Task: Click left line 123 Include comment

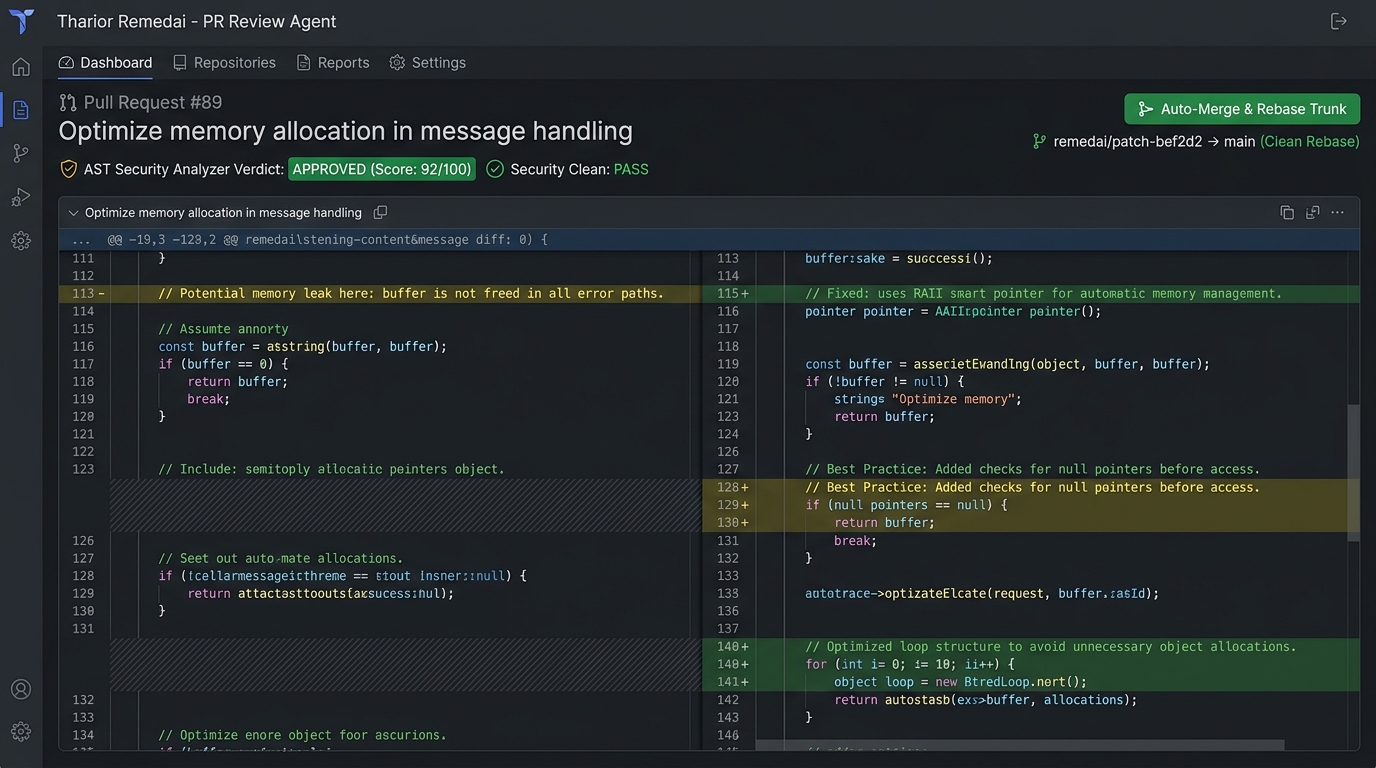Action: [x=331, y=469]
